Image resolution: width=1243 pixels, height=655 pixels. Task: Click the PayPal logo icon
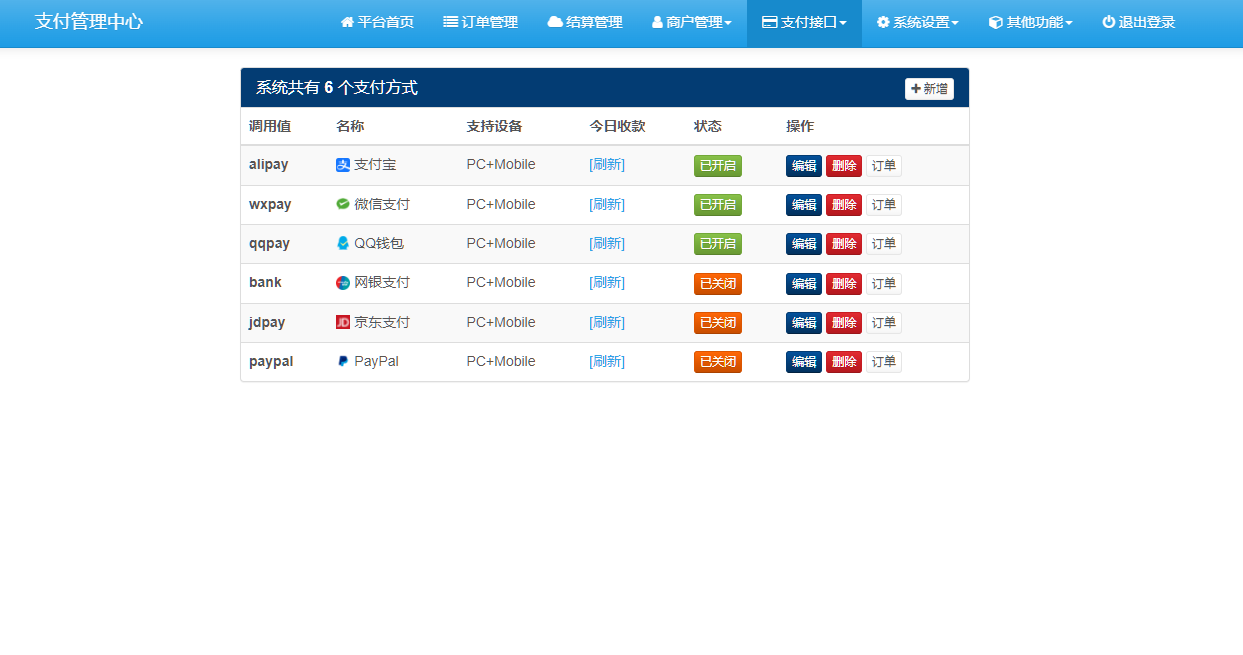343,361
